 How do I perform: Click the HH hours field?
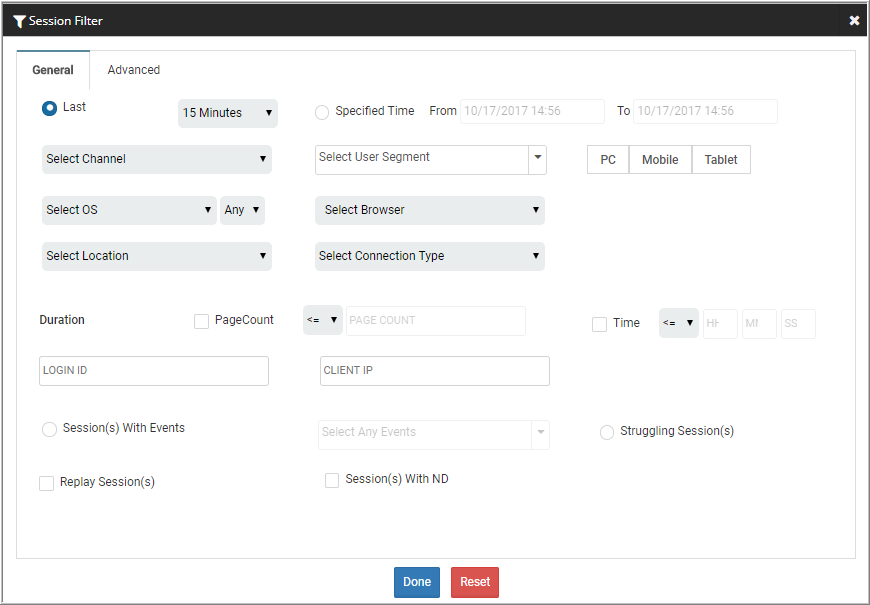click(720, 324)
